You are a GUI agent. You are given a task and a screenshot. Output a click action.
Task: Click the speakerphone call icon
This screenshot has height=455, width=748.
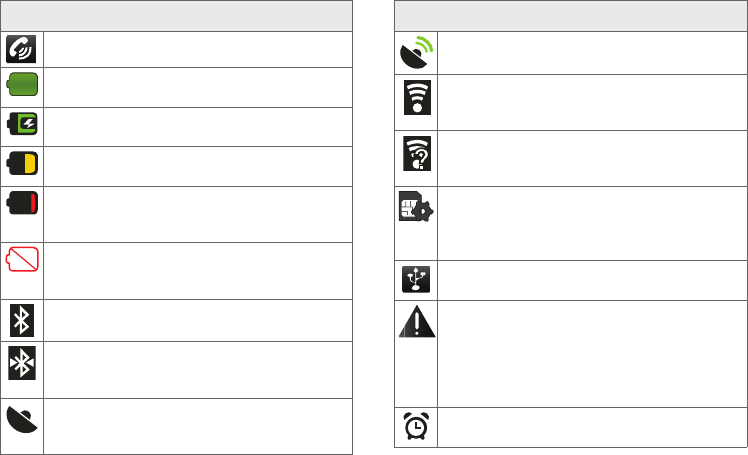tap(21, 49)
